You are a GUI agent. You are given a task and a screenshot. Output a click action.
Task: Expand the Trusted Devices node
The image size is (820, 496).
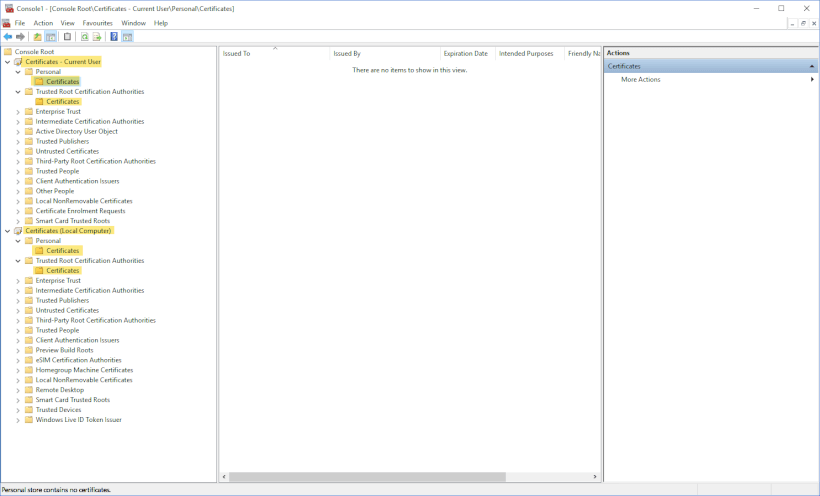tap(18, 410)
